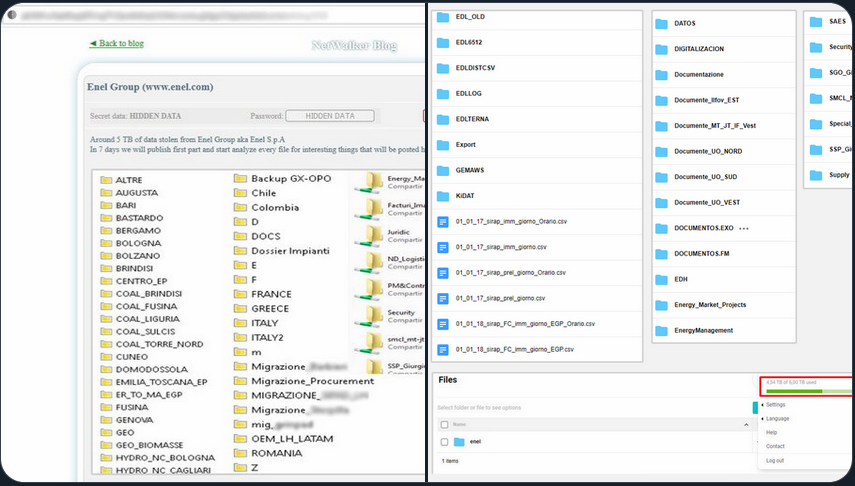
Task: Open the enel folder icon in Files
Action: (x=459, y=442)
